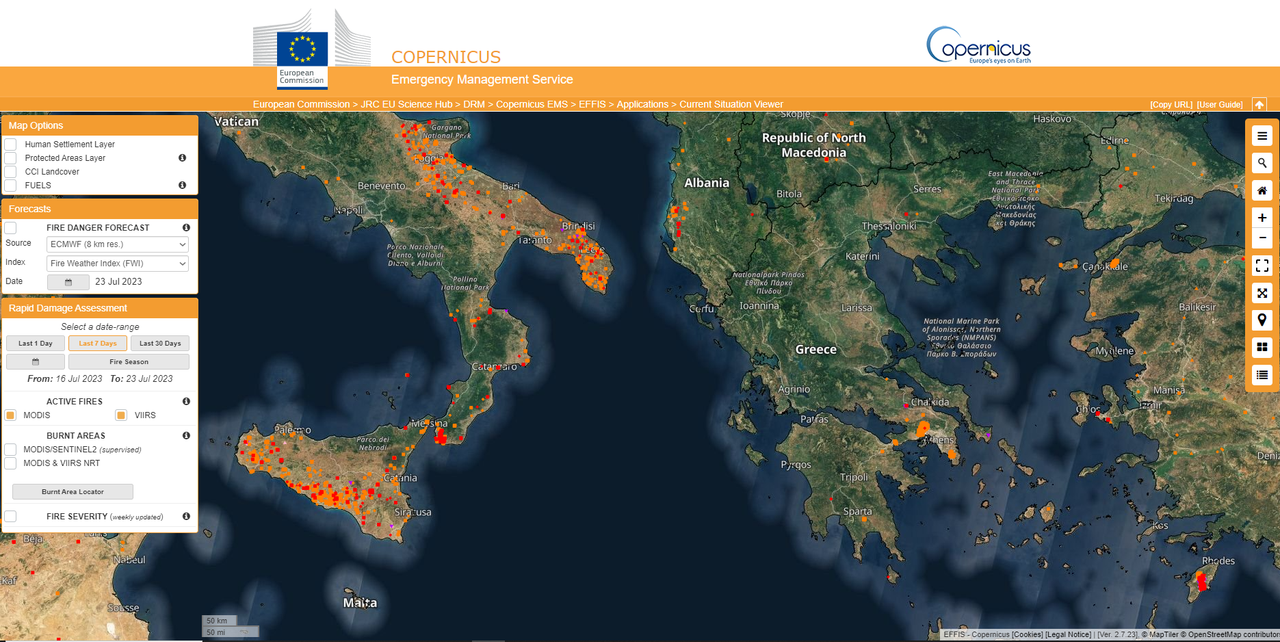Collapse the Map Options panel header

[x=99, y=126]
